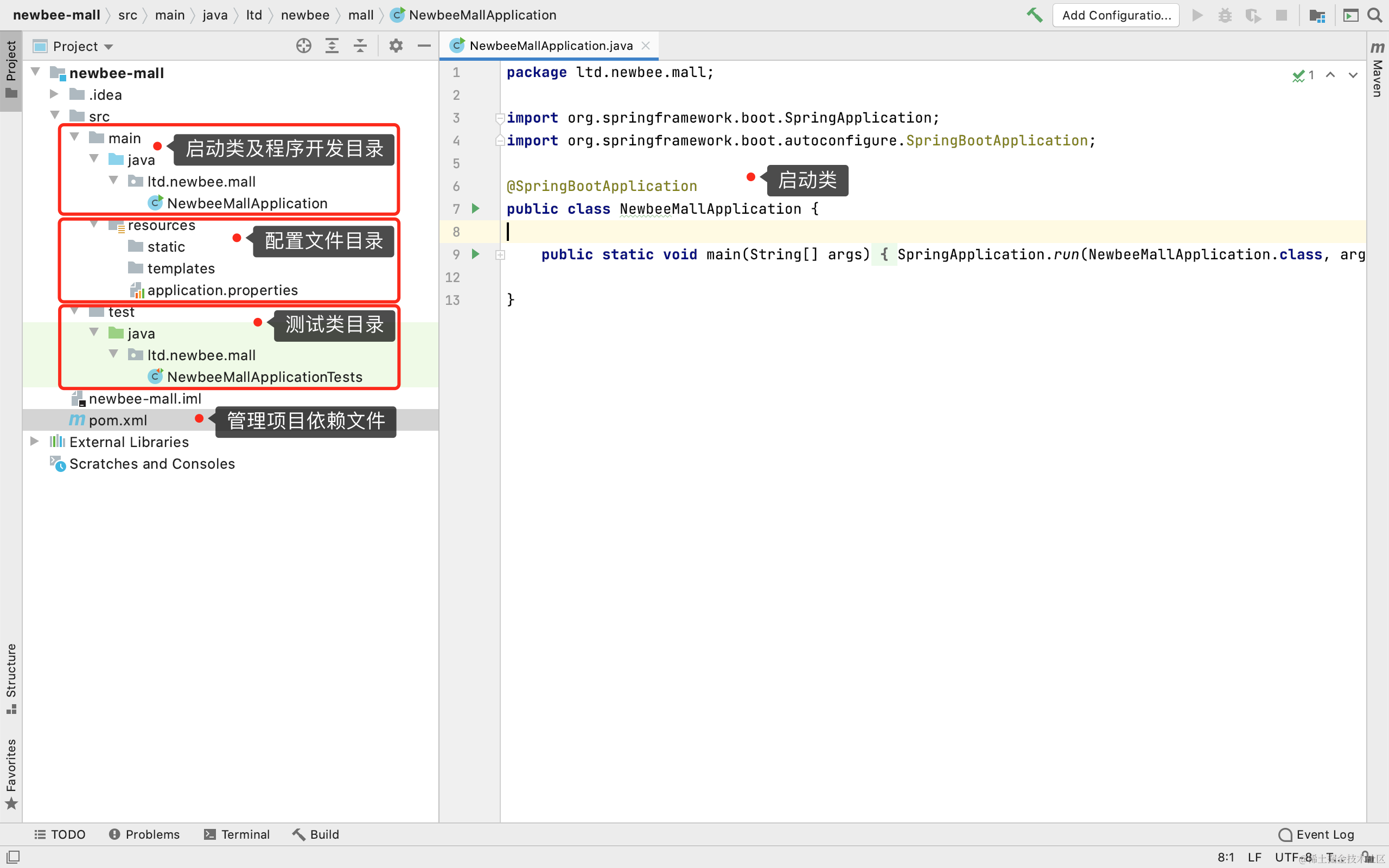1389x868 pixels.
Task: Click the Run Anything toolbar icon
Action: pos(1350,15)
